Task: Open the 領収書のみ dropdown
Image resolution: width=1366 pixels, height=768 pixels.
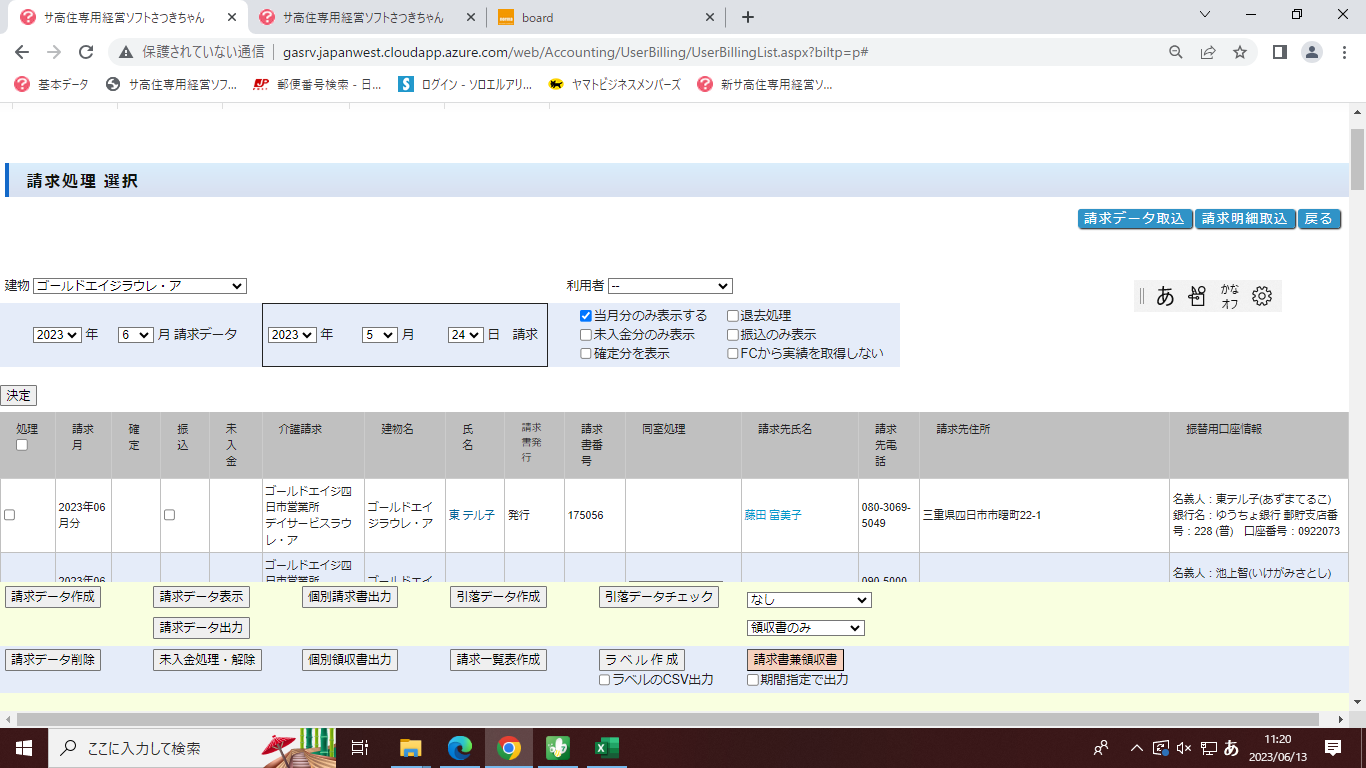Action: click(x=805, y=628)
